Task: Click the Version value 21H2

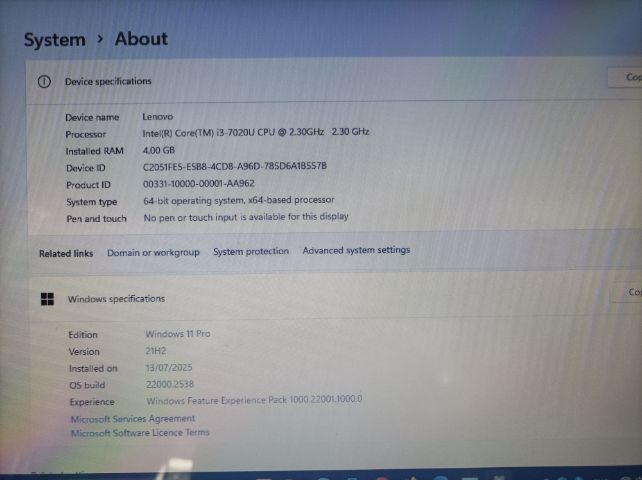Action: (x=156, y=351)
